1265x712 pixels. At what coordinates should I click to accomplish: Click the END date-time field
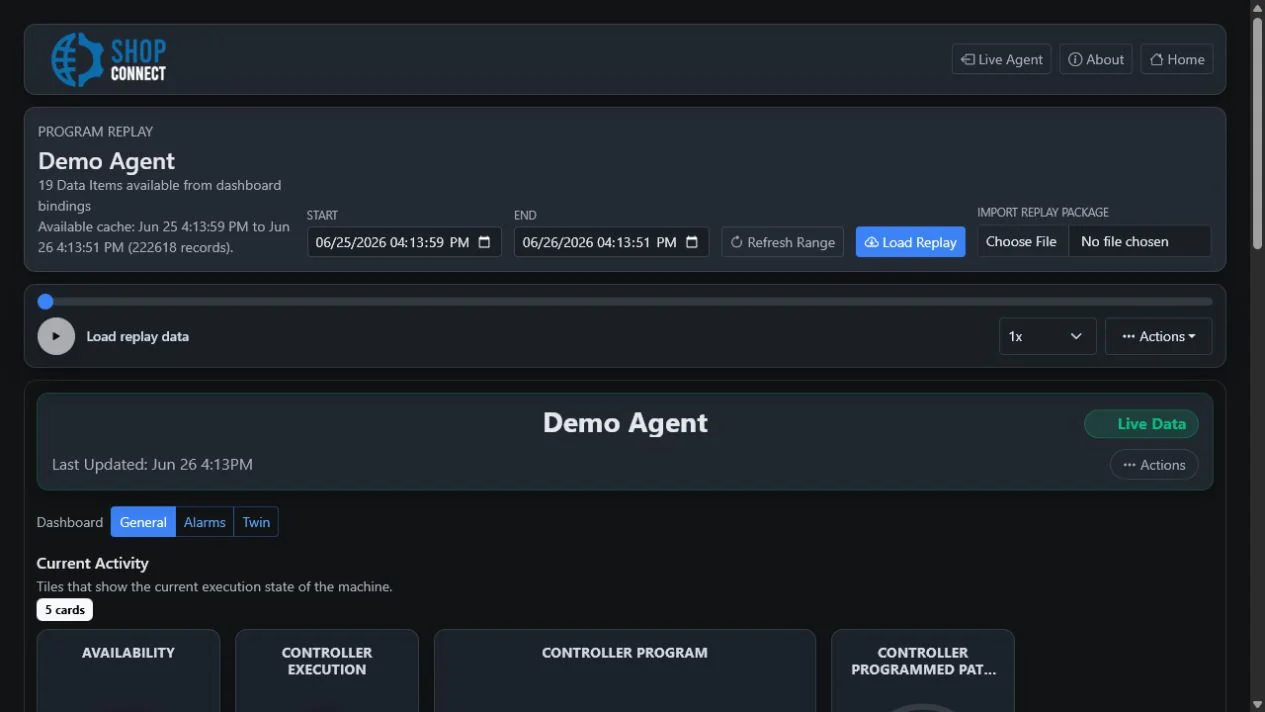(x=611, y=242)
